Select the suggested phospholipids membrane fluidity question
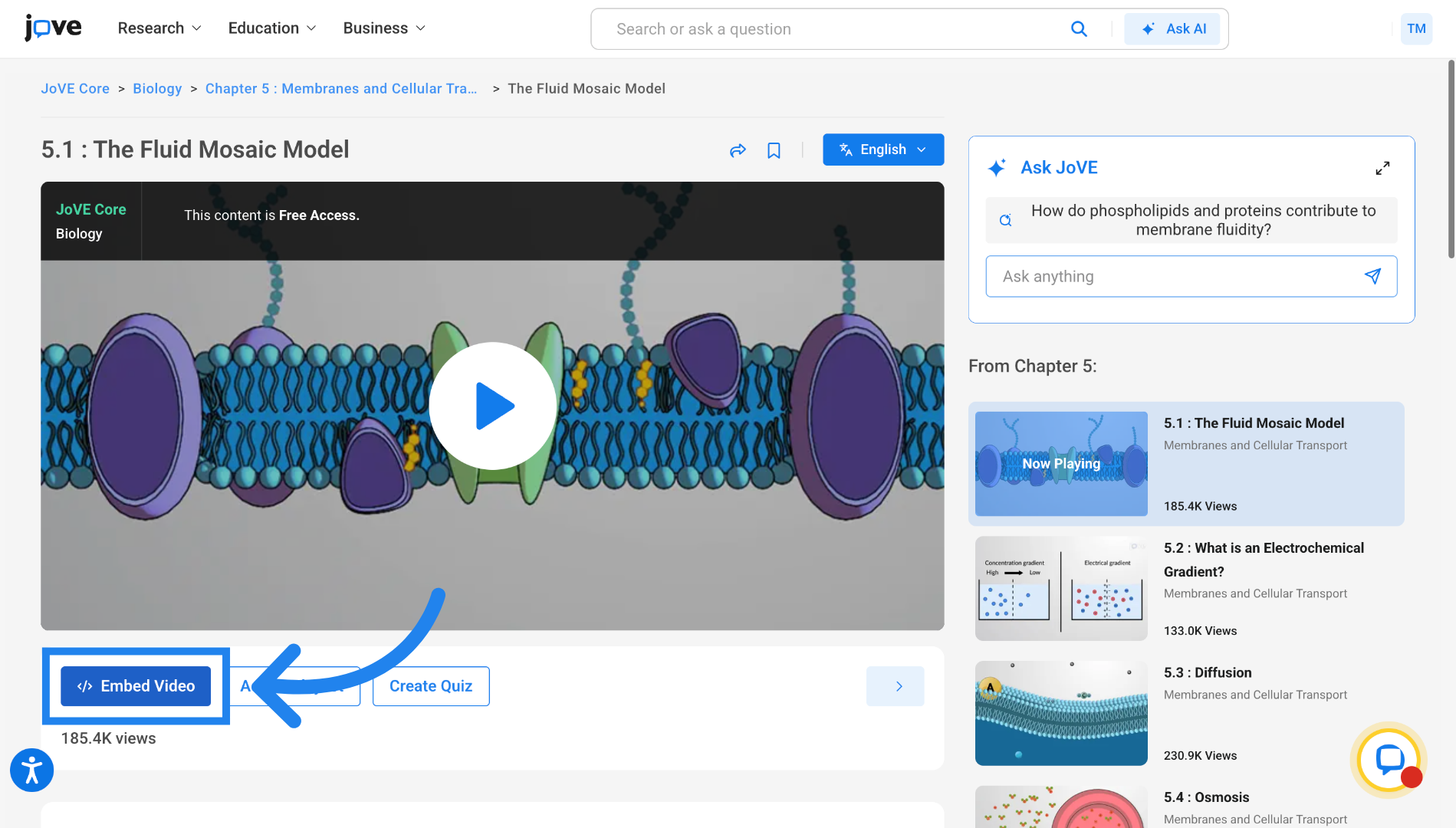This screenshot has height=828, width=1456. [x=1191, y=220]
